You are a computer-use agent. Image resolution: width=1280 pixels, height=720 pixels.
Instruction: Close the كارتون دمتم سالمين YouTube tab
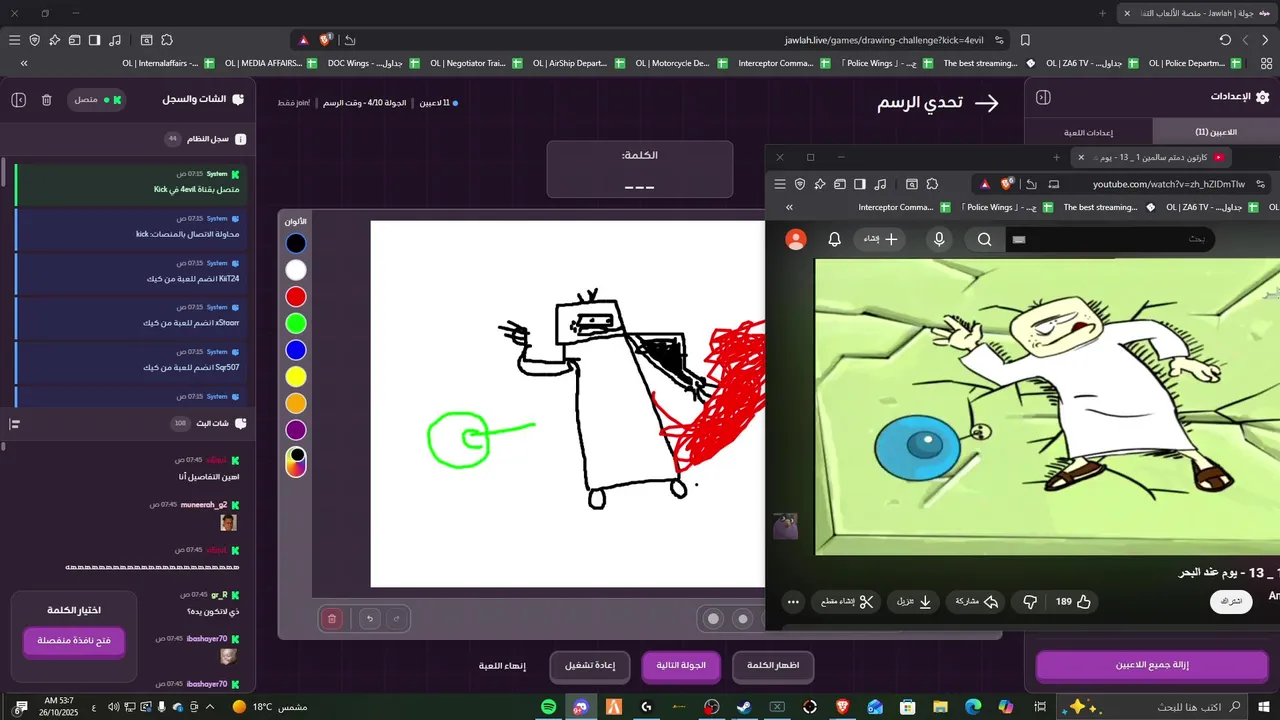point(1081,157)
